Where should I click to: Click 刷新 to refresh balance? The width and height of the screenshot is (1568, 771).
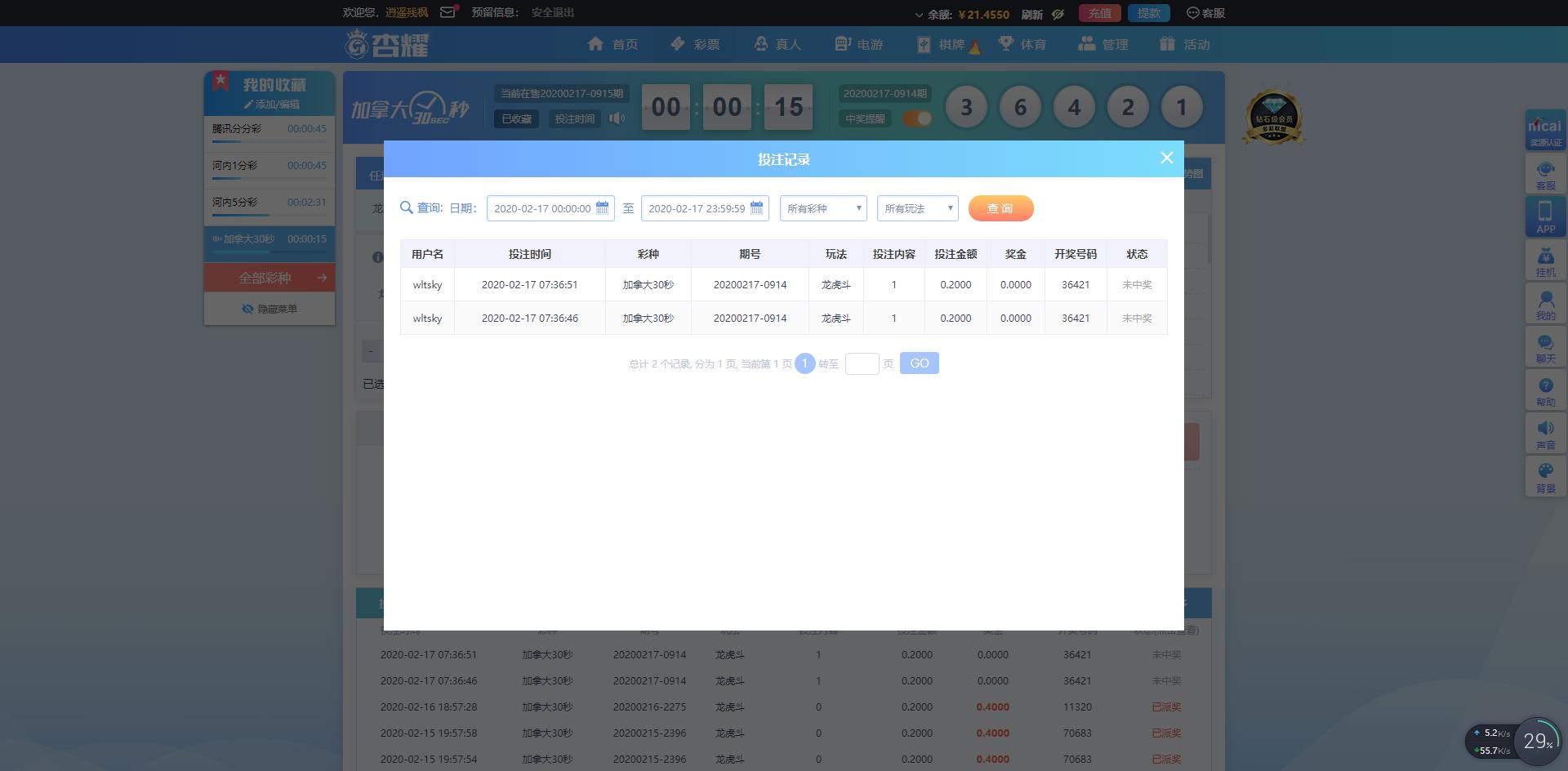1031,14
